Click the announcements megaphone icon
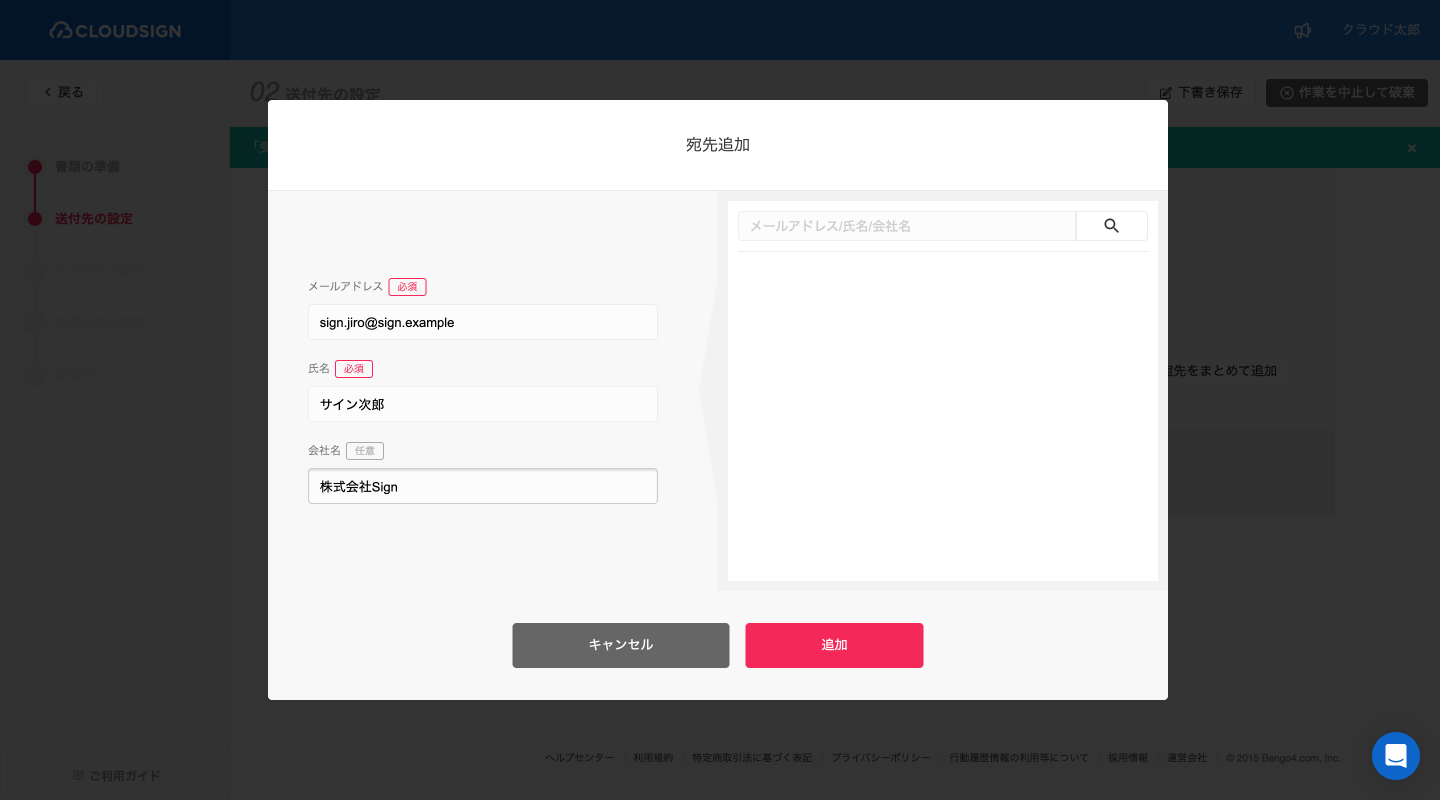Image resolution: width=1440 pixels, height=800 pixels. point(1302,30)
